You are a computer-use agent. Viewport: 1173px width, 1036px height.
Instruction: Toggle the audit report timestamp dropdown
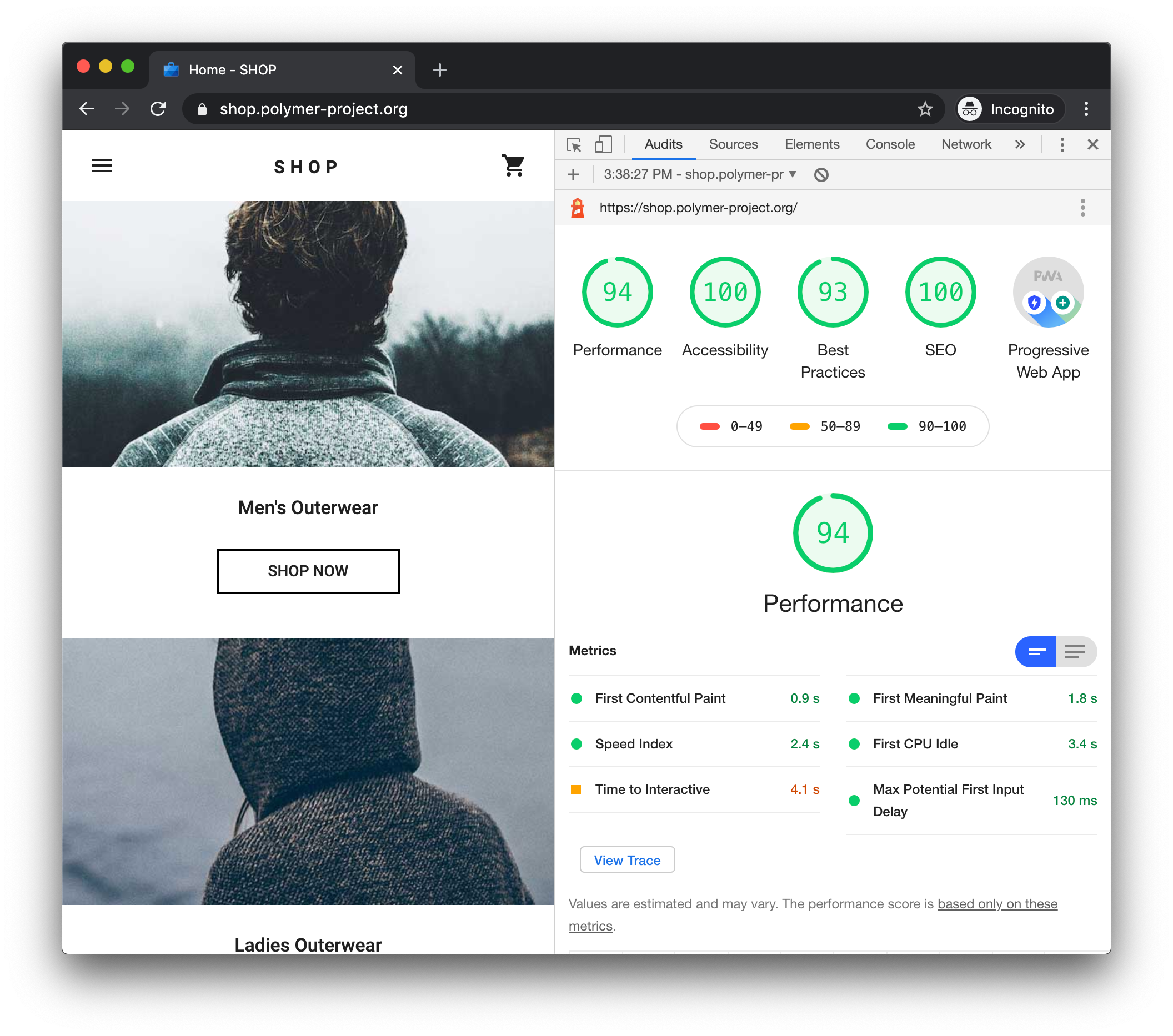coord(792,175)
